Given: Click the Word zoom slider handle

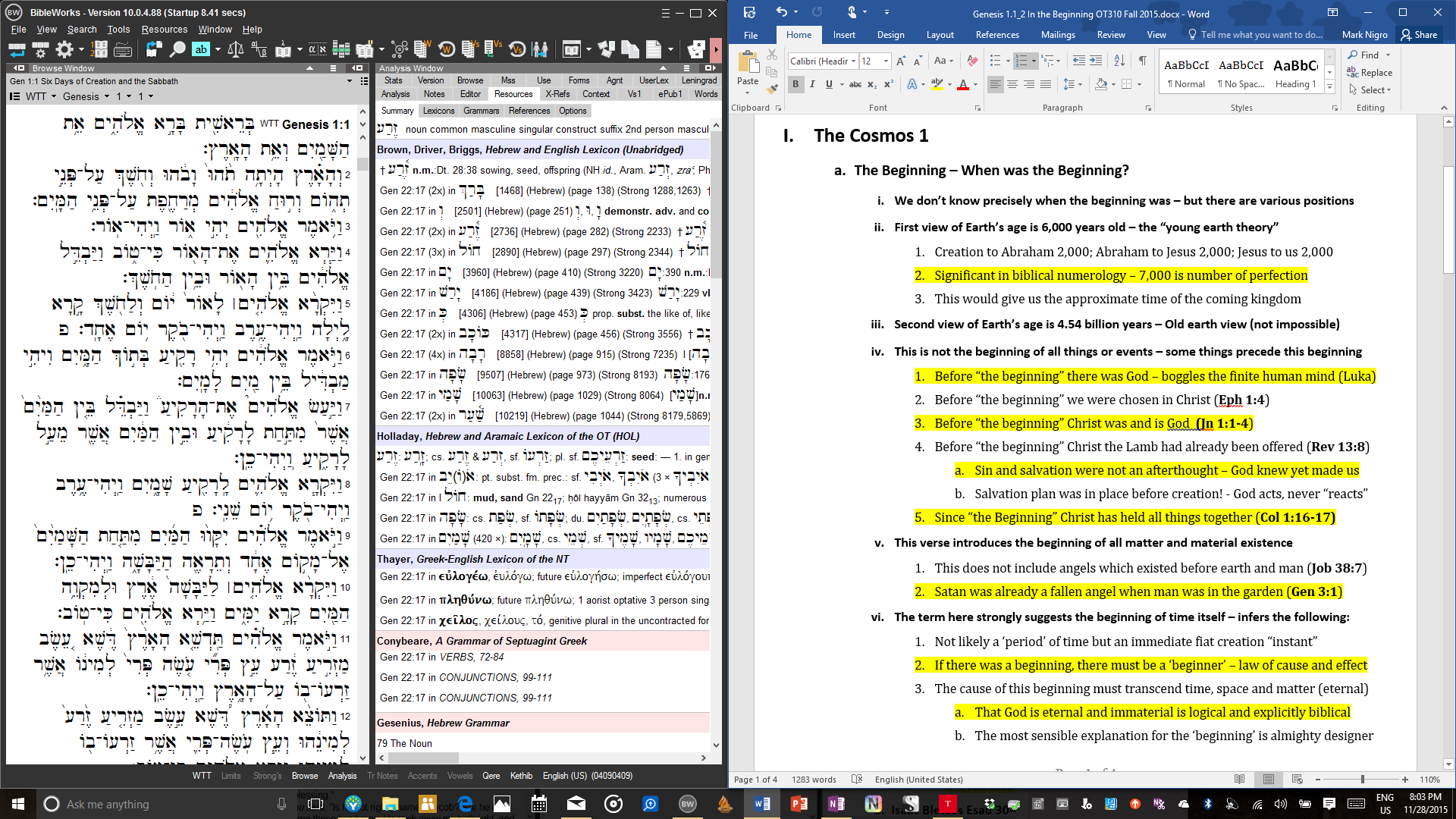Looking at the screenshot, I should click(x=1362, y=780).
